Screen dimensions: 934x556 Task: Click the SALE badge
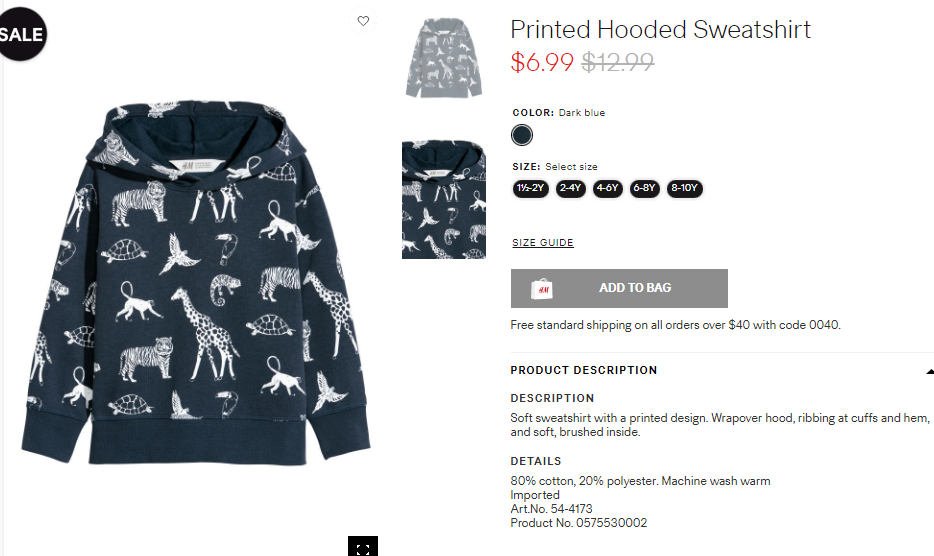click(x=21, y=34)
